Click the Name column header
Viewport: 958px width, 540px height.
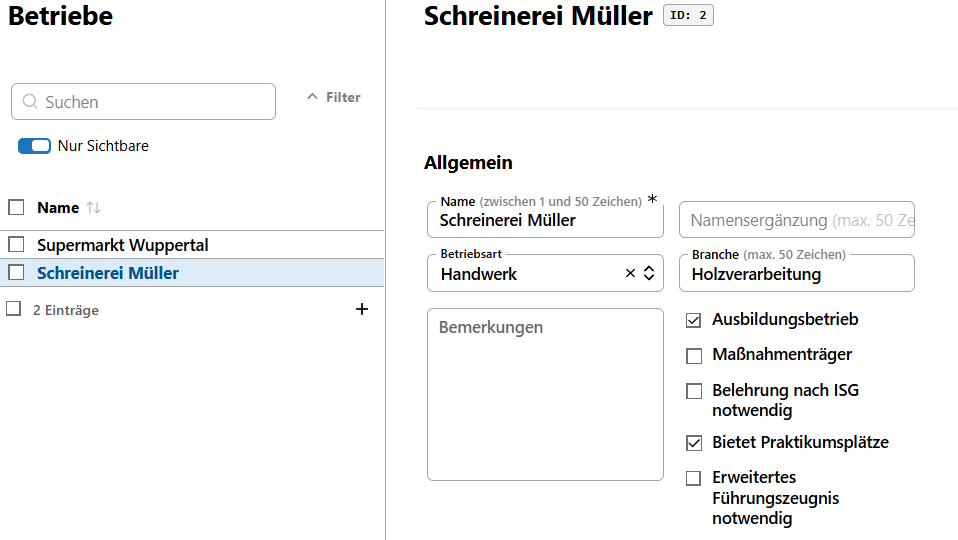coord(58,208)
